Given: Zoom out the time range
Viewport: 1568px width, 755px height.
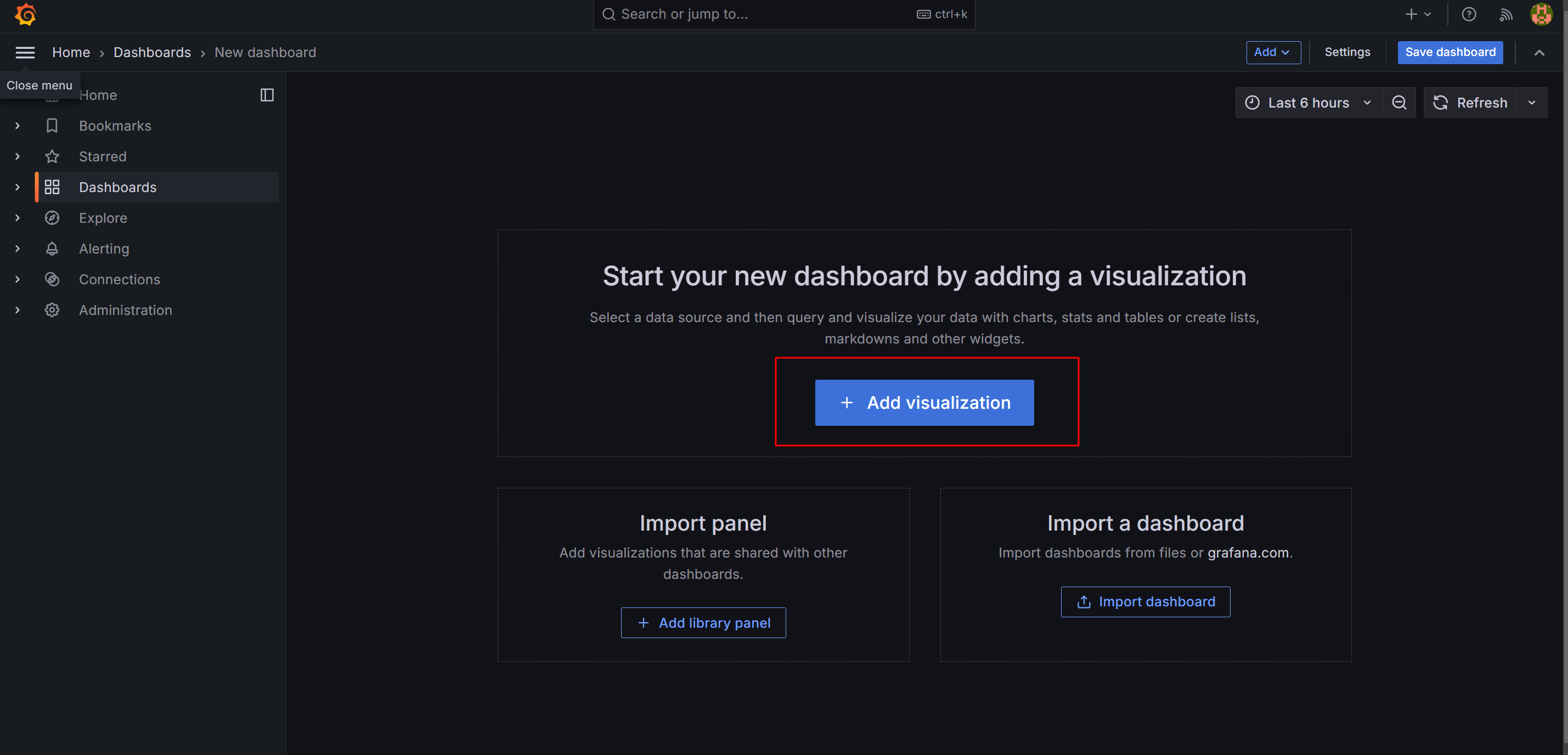Looking at the screenshot, I should point(1399,103).
